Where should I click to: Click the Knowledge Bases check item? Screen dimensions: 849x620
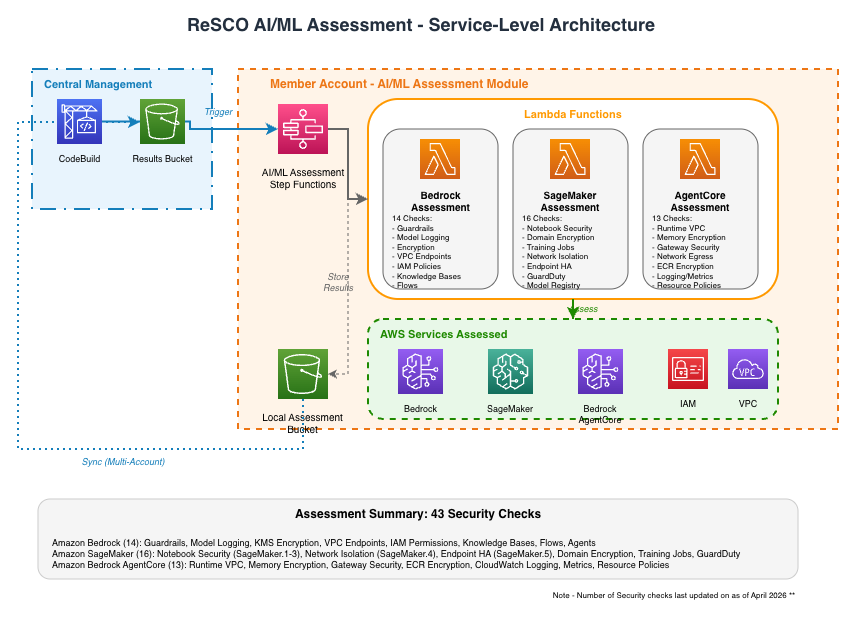[x=428, y=276]
